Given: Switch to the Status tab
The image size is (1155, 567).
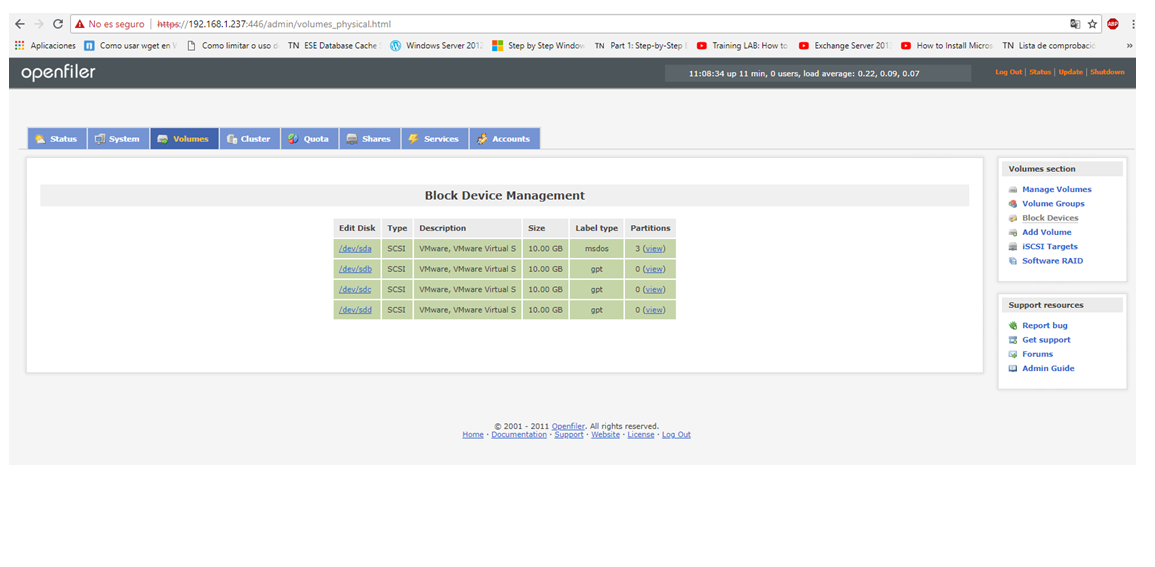Looking at the screenshot, I should tap(57, 138).
